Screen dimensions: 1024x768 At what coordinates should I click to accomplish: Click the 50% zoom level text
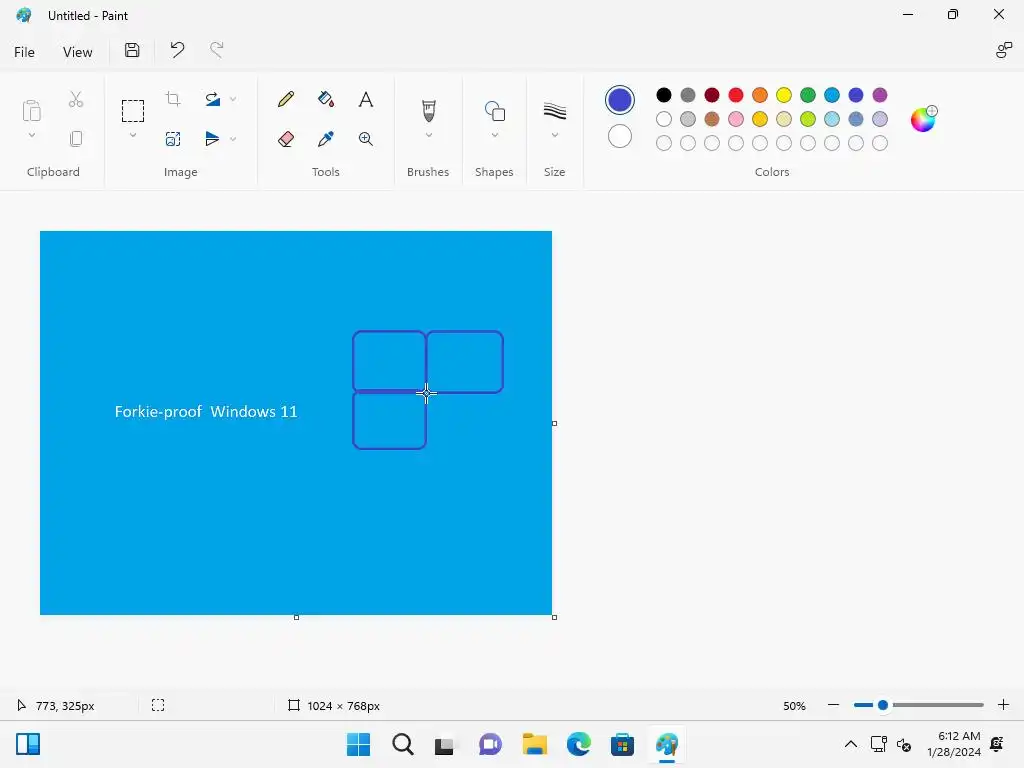pos(794,706)
